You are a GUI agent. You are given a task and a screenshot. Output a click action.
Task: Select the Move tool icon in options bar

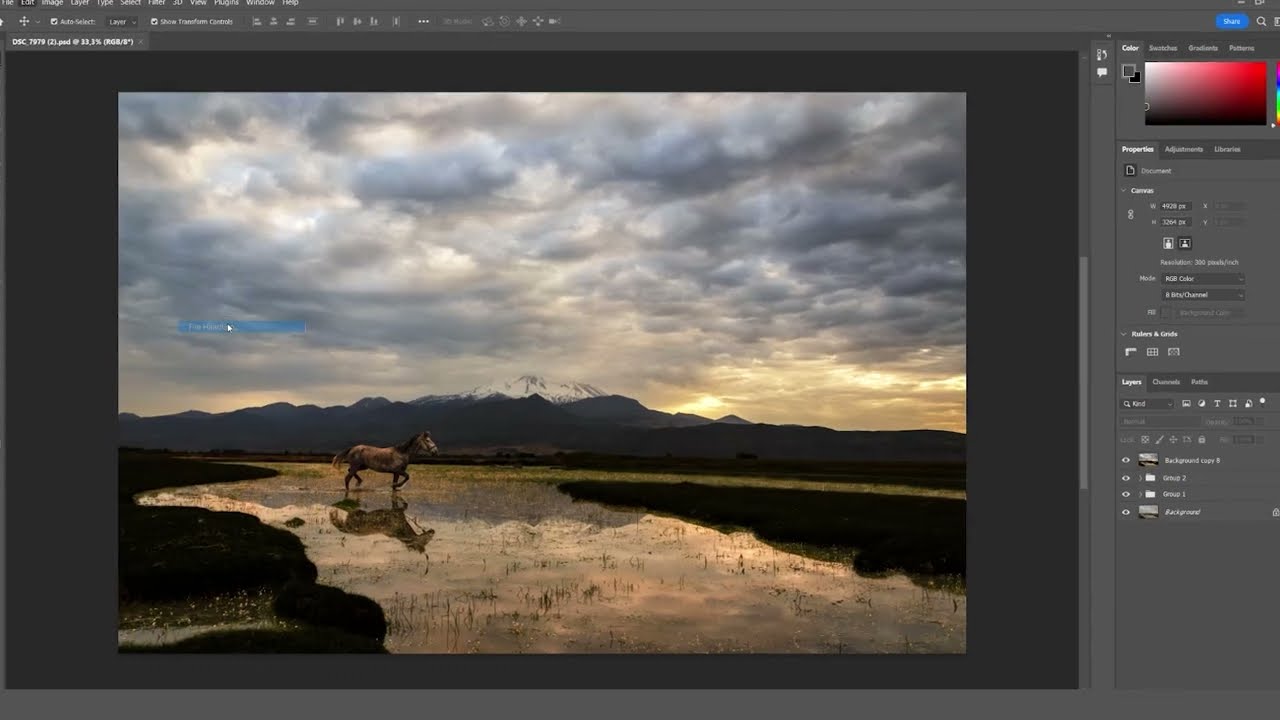point(24,21)
